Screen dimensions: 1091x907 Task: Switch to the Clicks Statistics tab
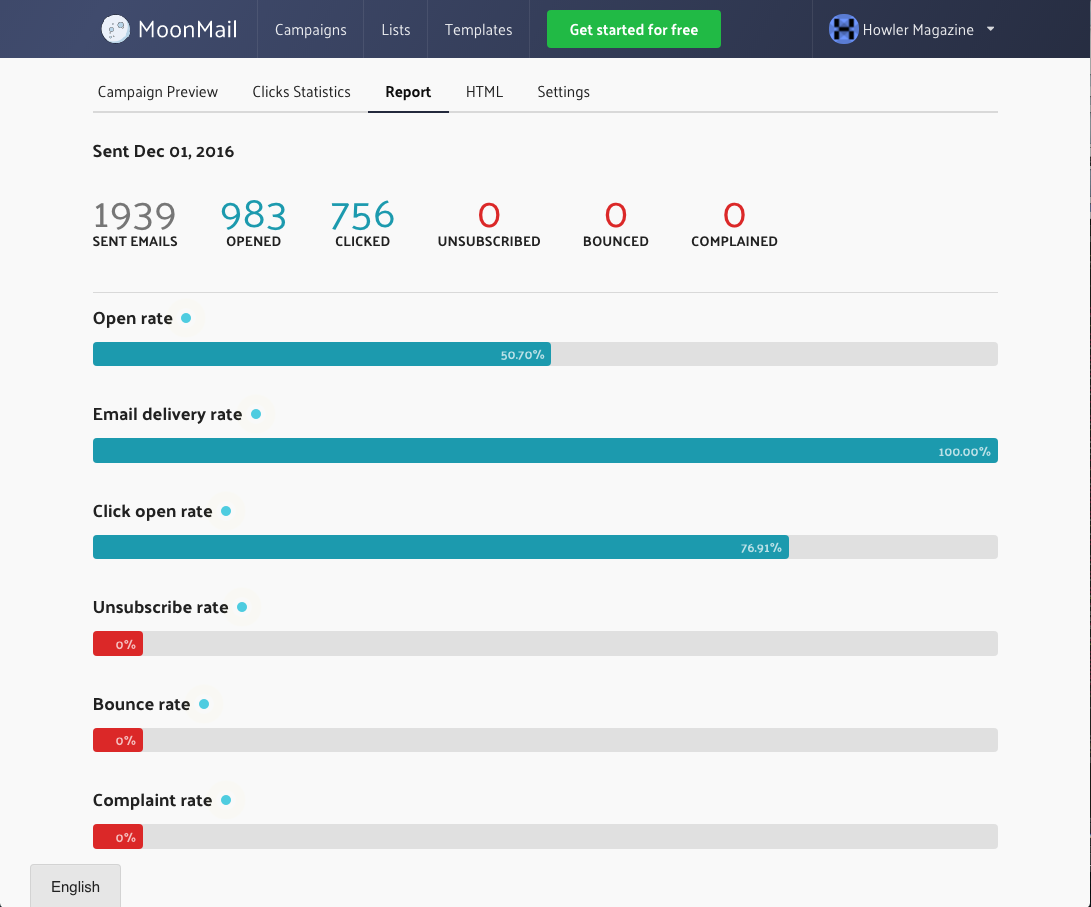point(301,92)
